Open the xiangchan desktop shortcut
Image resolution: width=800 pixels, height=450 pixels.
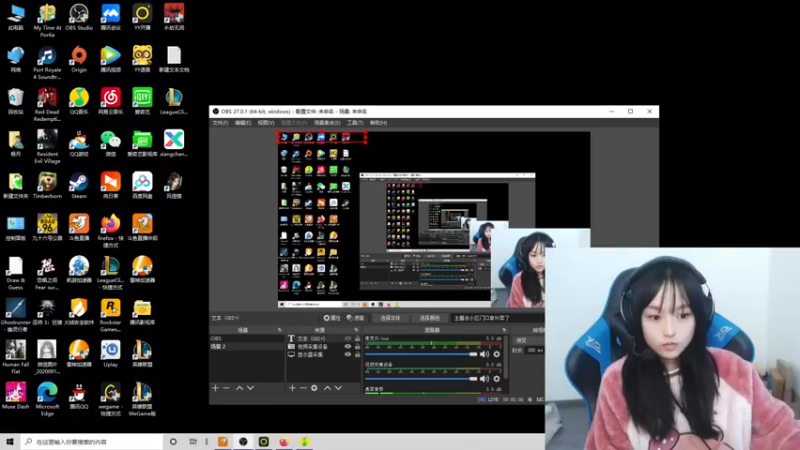(x=174, y=143)
